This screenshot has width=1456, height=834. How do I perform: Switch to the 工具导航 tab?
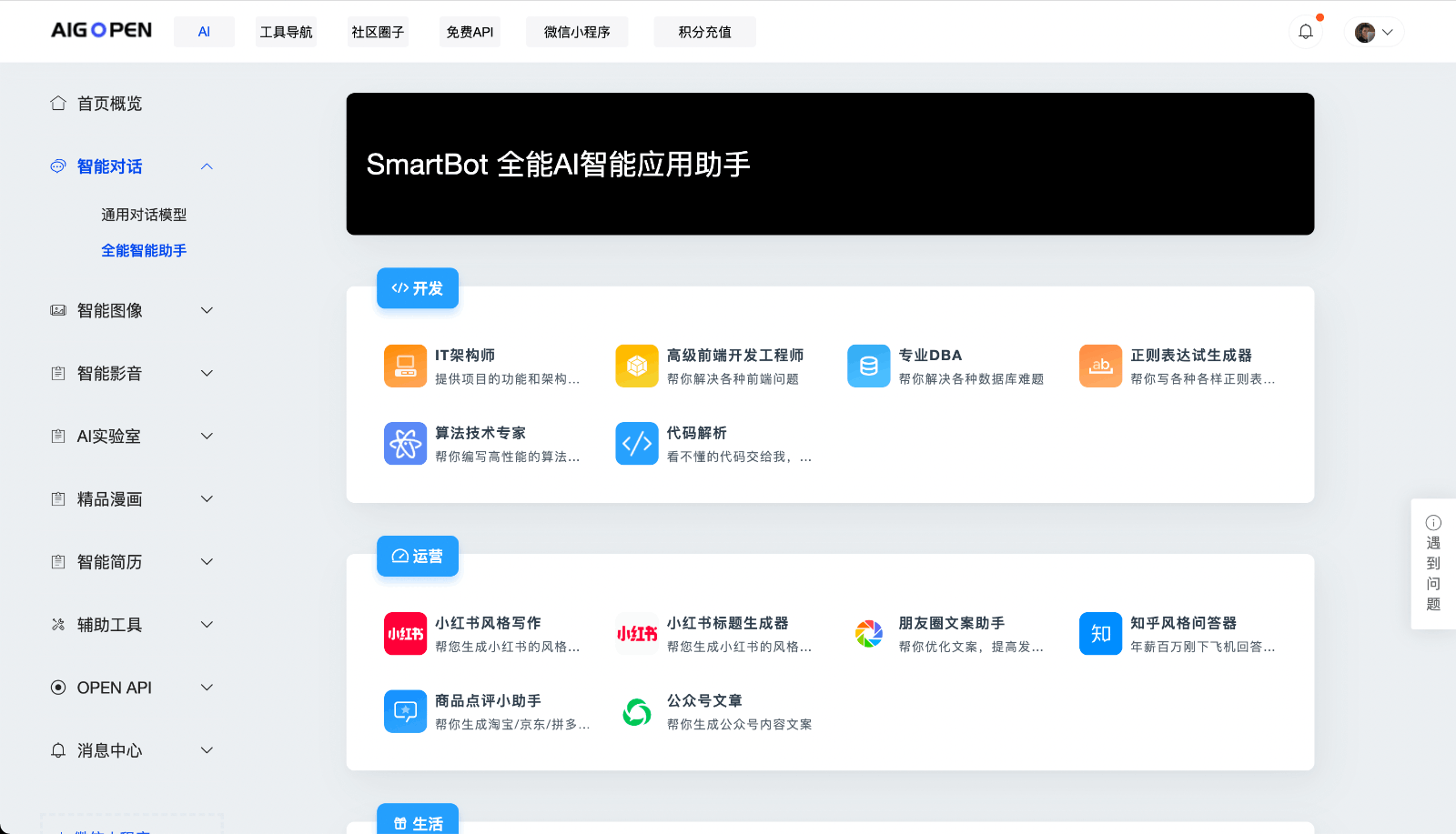(x=286, y=31)
